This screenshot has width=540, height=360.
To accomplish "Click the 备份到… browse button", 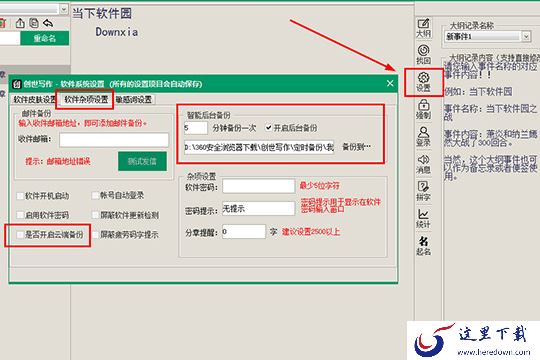I will [356, 147].
